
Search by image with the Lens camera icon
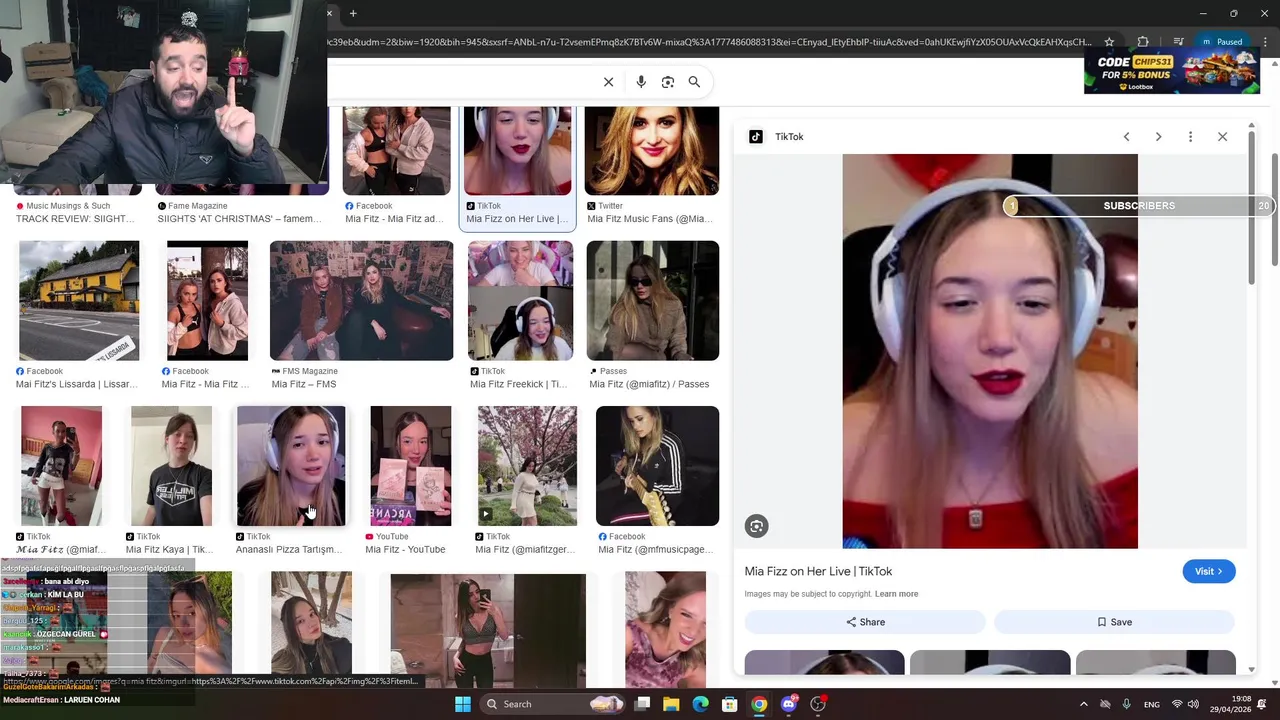click(668, 82)
